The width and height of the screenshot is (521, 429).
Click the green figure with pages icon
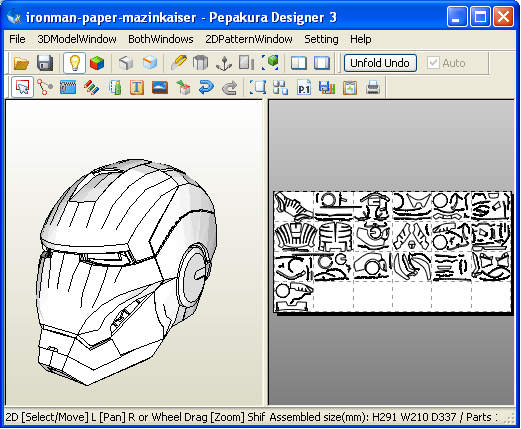(x=115, y=88)
